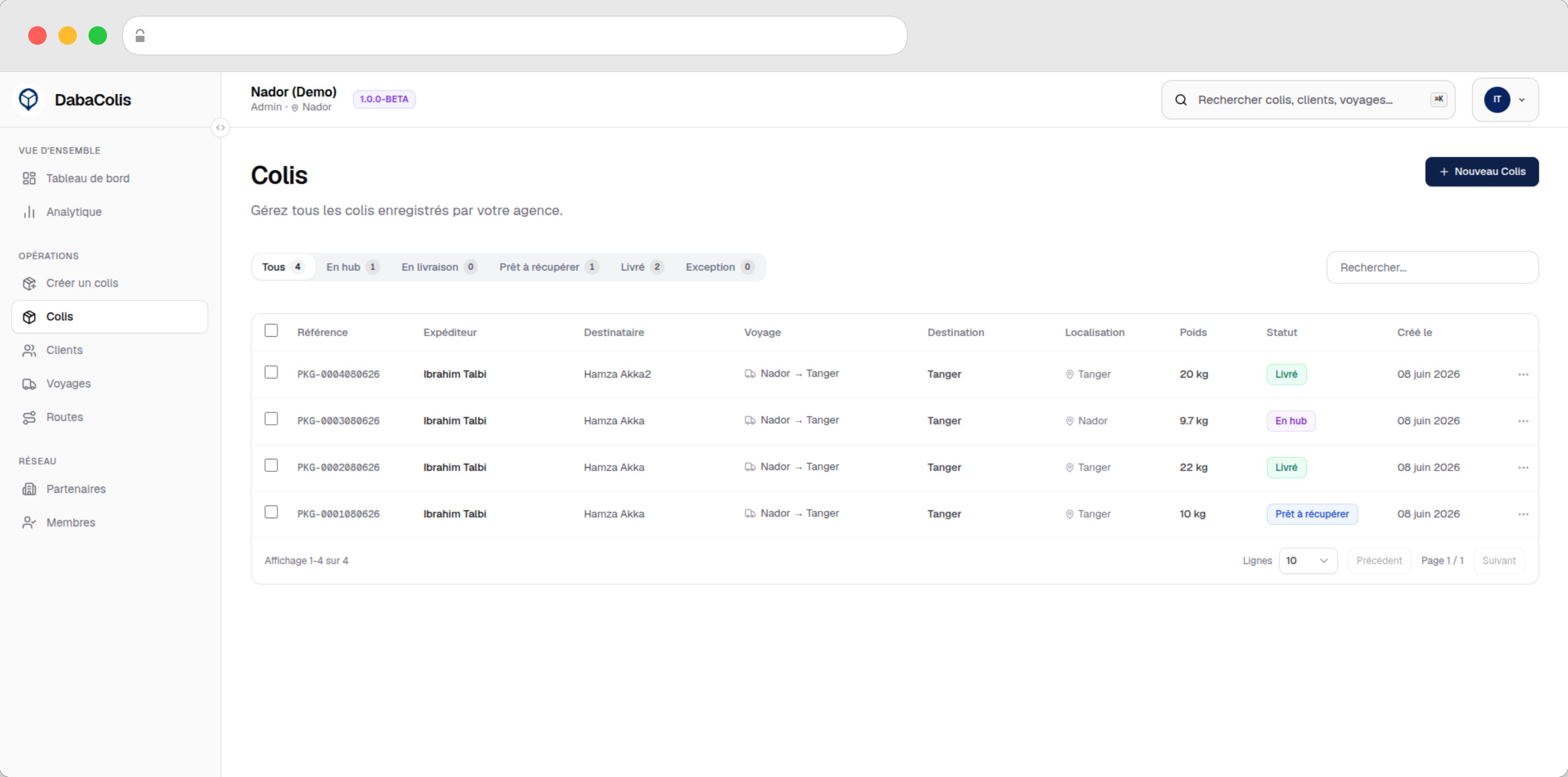The image size is (1568, 777).
Task: Click the browser address bar
Action: click(515, 36)
